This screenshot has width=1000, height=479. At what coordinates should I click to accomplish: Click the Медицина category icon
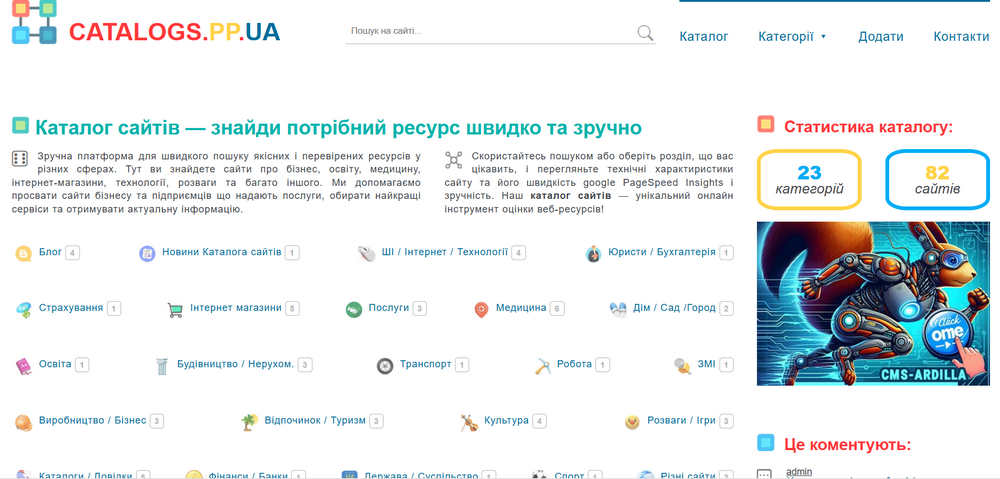(x=481, y=309)
